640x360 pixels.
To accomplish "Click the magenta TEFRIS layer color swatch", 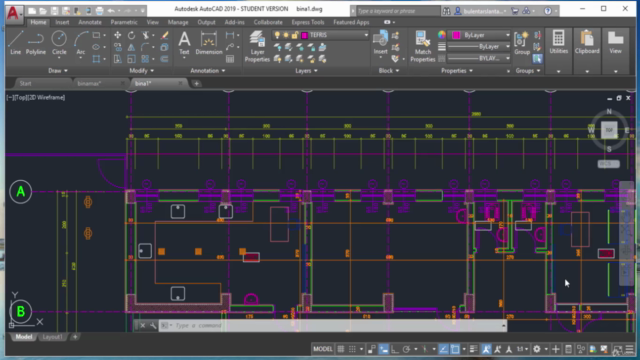I will pos(304,36).
